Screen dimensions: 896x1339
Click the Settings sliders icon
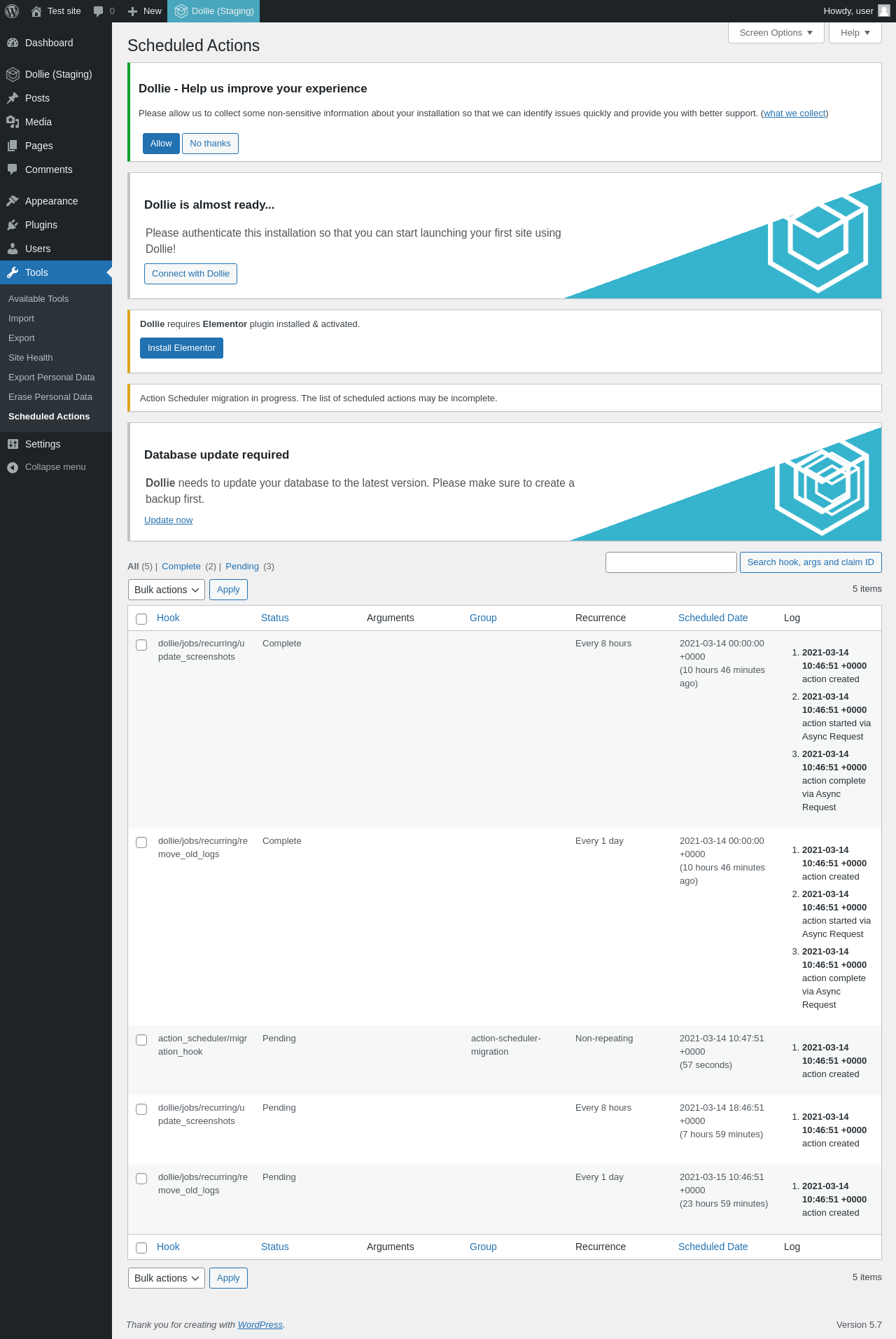tap(13, 444)
